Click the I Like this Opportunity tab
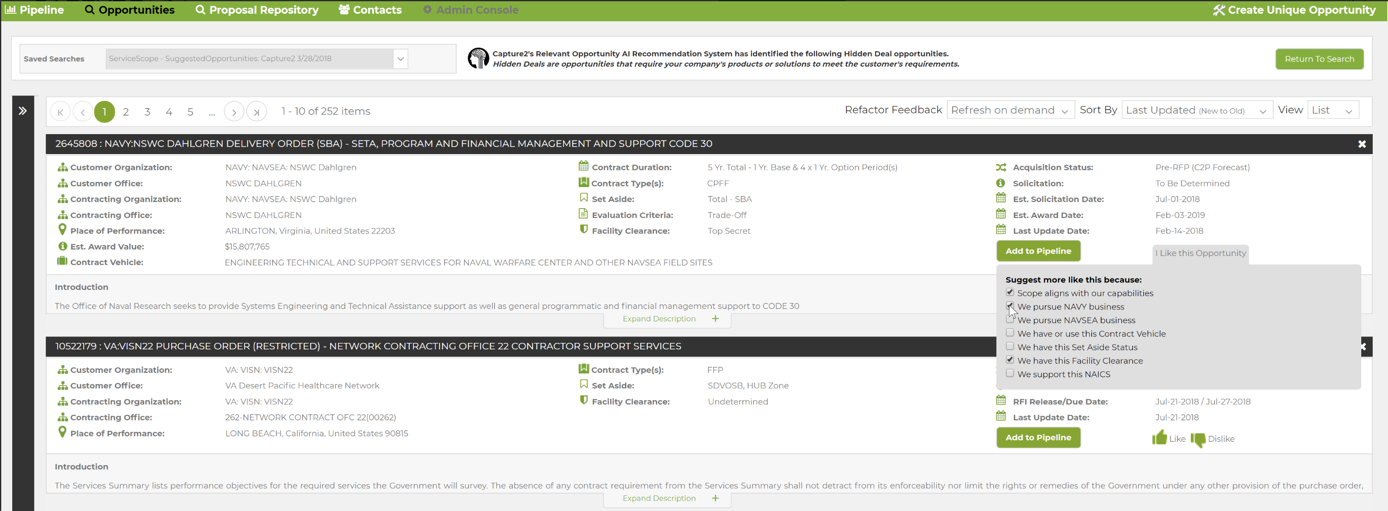This screenshot has height=511, width=1388. (x=1201, y=253)
